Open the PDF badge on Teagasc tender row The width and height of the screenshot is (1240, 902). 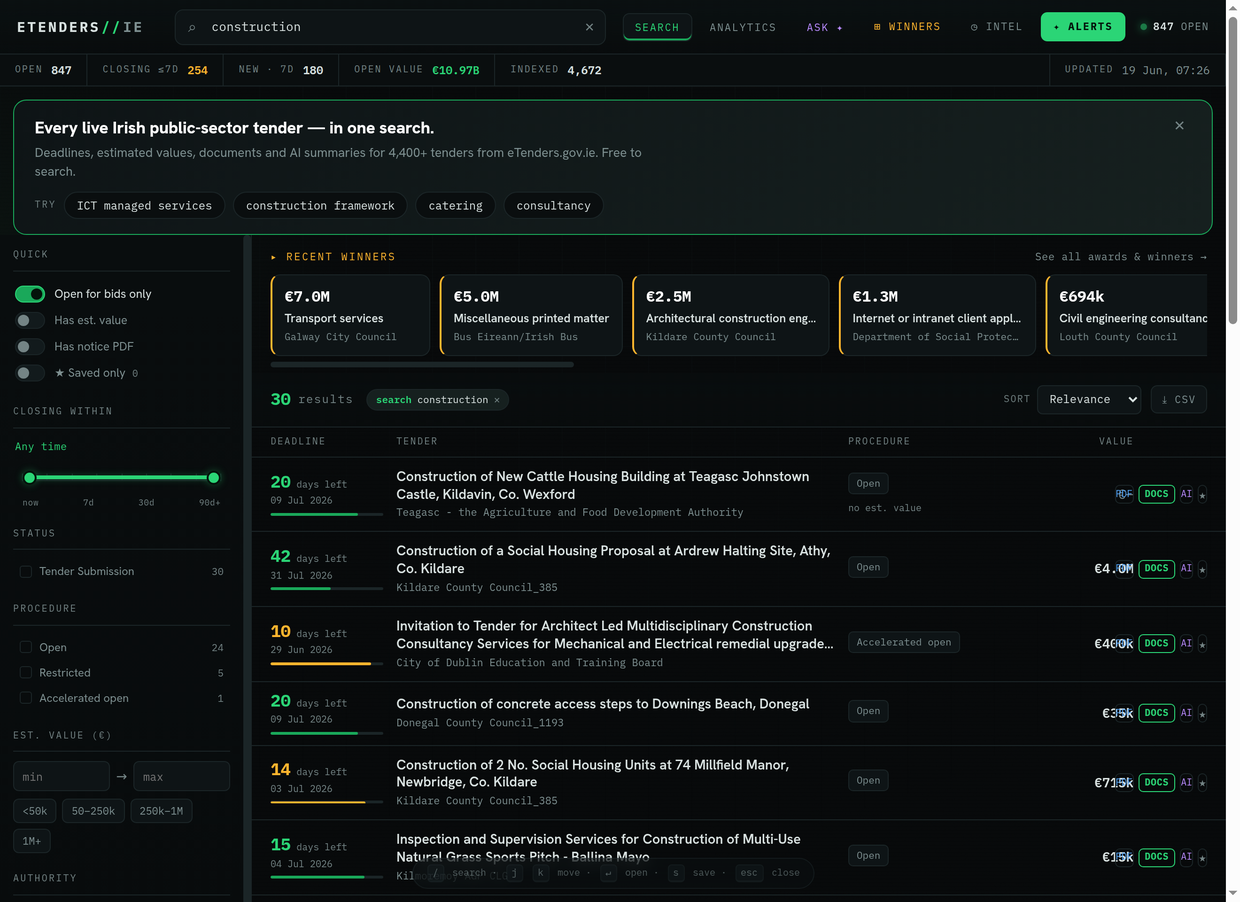pos(1124,494)
